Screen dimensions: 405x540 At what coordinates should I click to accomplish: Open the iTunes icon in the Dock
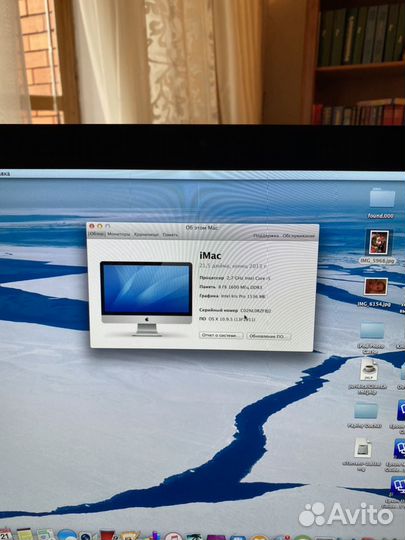173,536
